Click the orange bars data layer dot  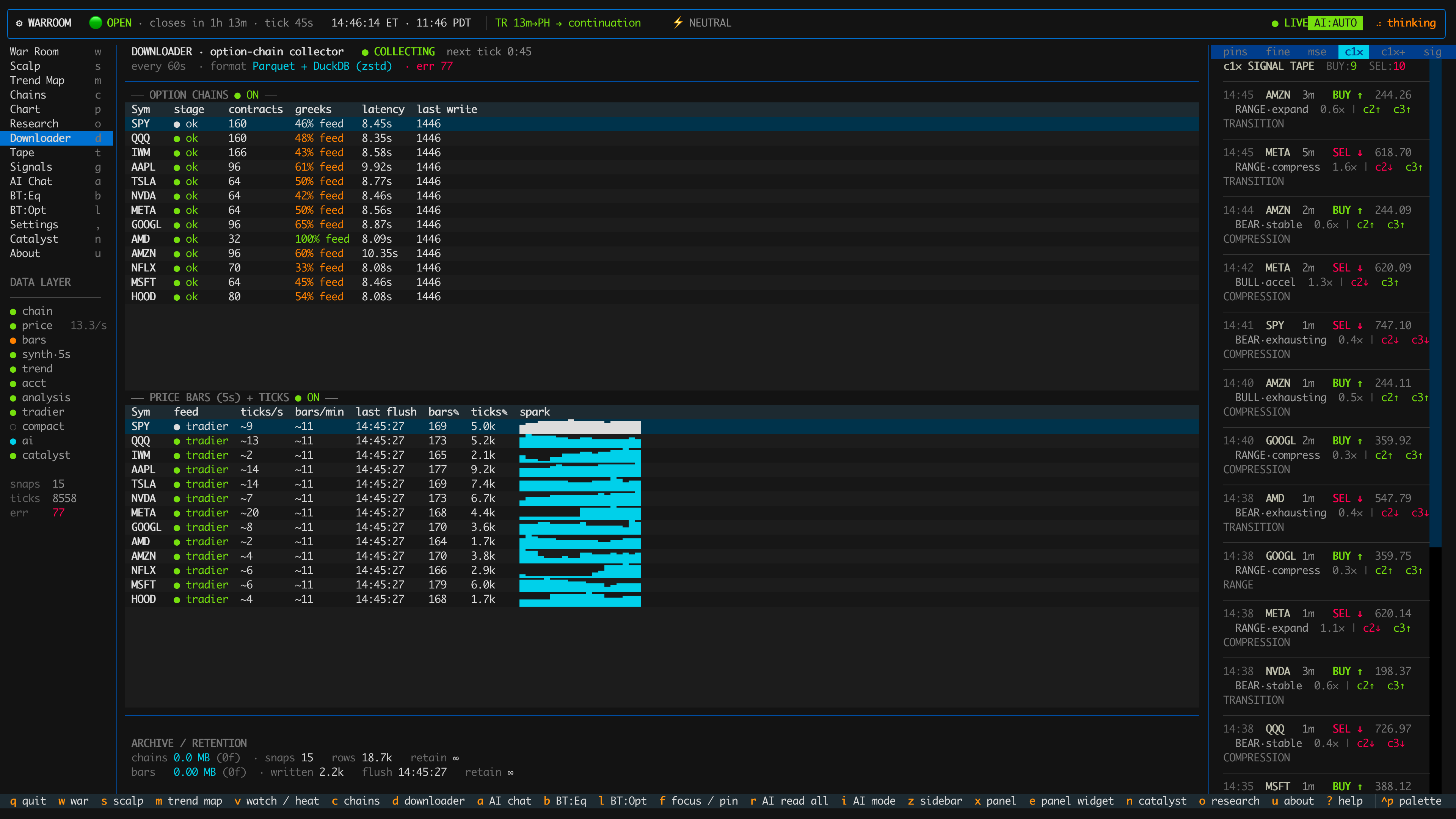[x=13, y=340]
